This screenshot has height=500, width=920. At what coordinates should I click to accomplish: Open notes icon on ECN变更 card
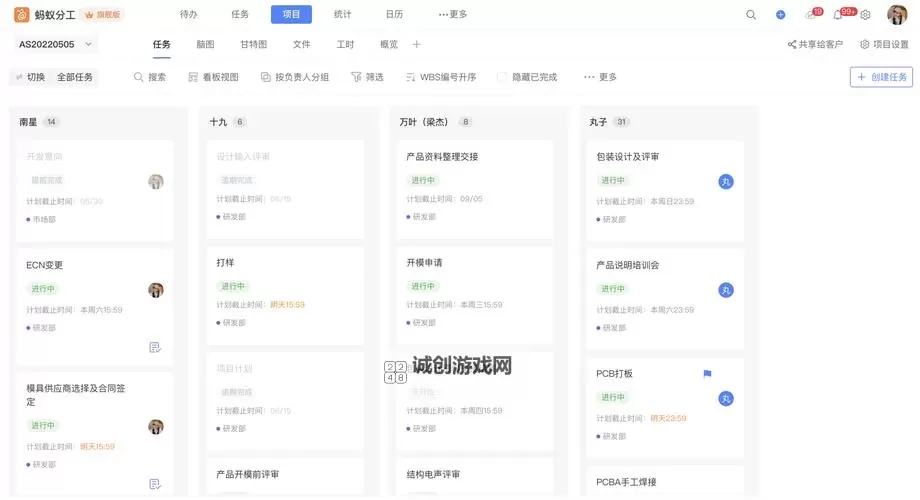(155, 347)
